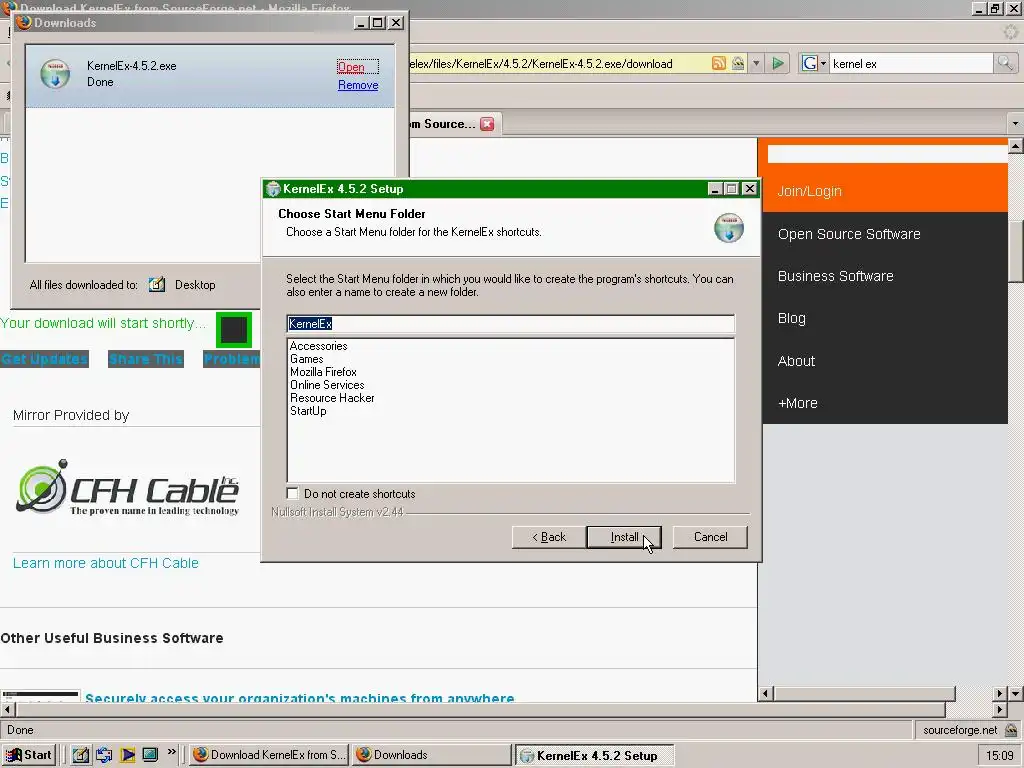Open the list all tabs dropdown
The image size is (1024, 768).
click(1015, 123)
